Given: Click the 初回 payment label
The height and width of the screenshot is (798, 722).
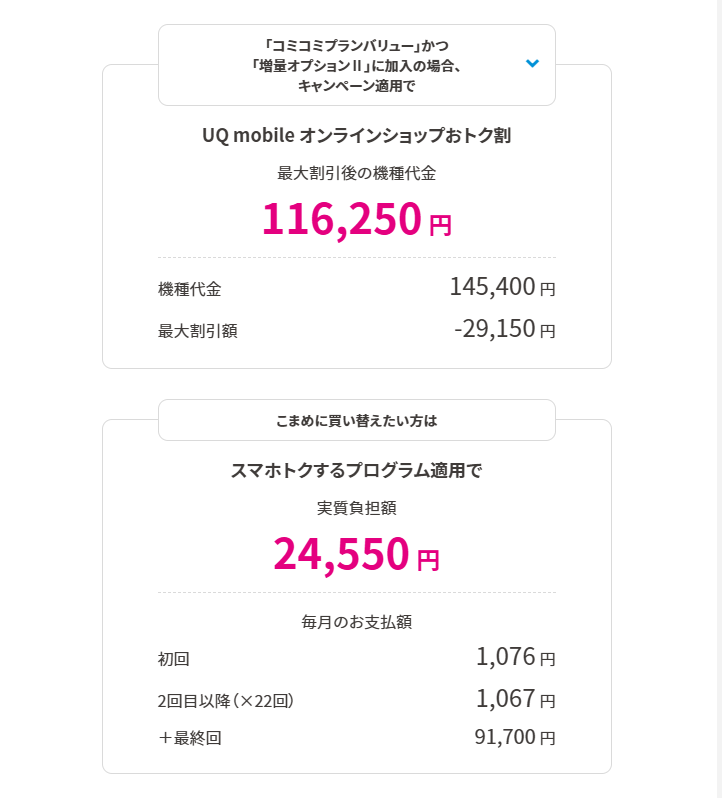Looking at the screenshot, I should [x=174, y=659].
